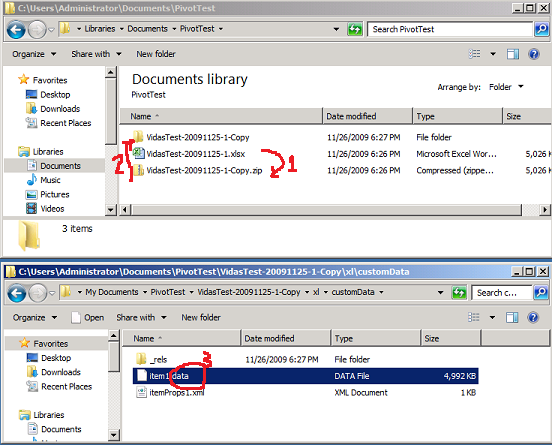Expand address history dropdown in customData window
The height and width of the screenshot is (445, 552).
point(440,293)
